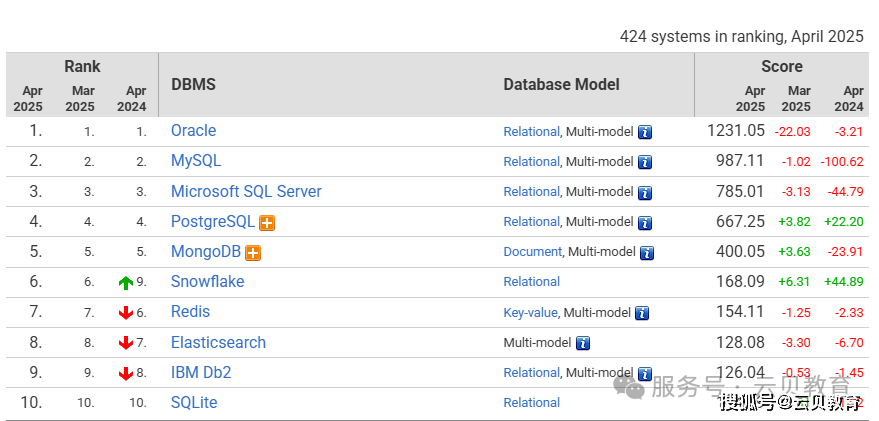The width and height of the screenshot is (879, 421).
Task: Click the Snowflake score 168.09
Action: [x=740, y=281]
